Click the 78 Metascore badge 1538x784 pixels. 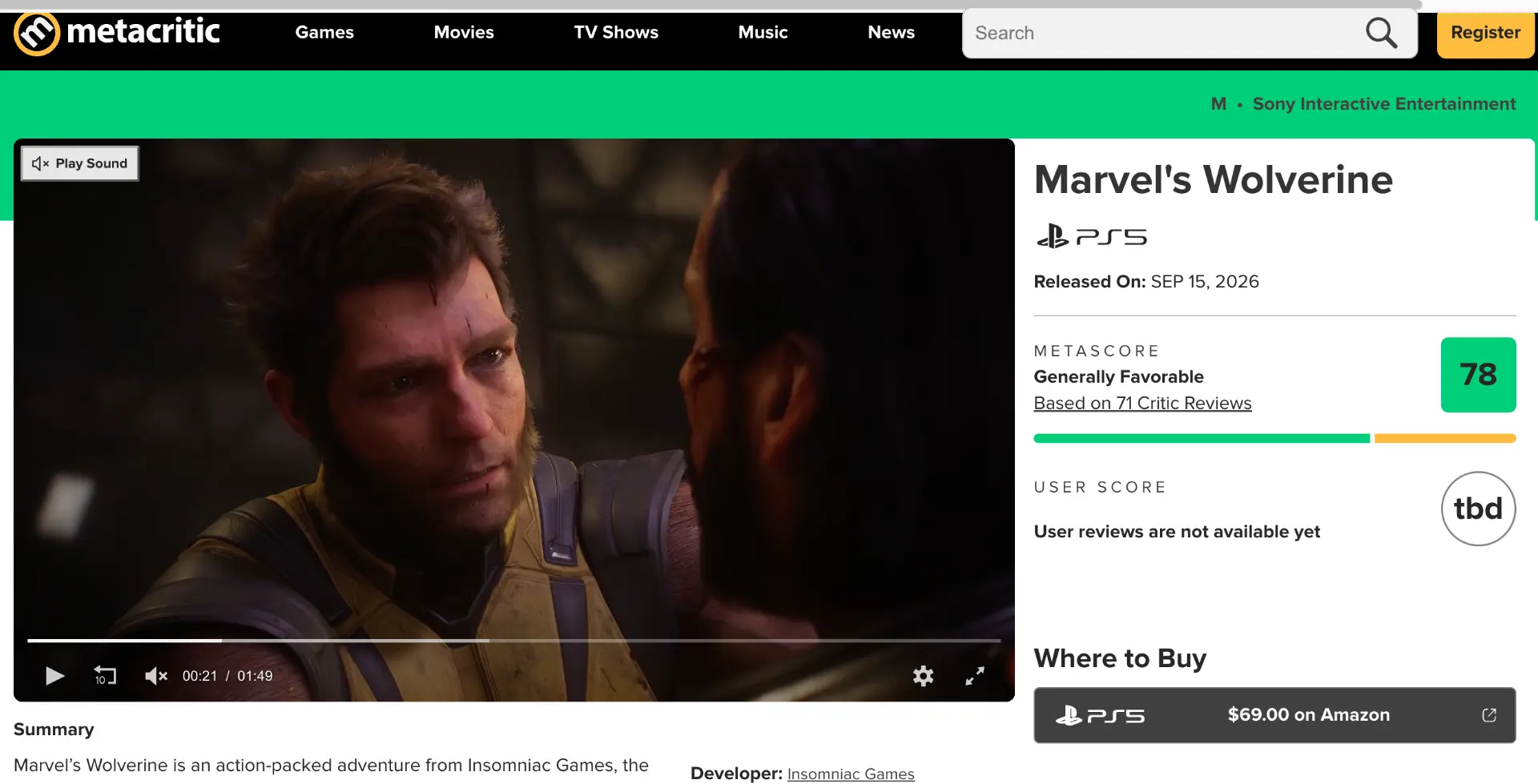[1478, 375]
